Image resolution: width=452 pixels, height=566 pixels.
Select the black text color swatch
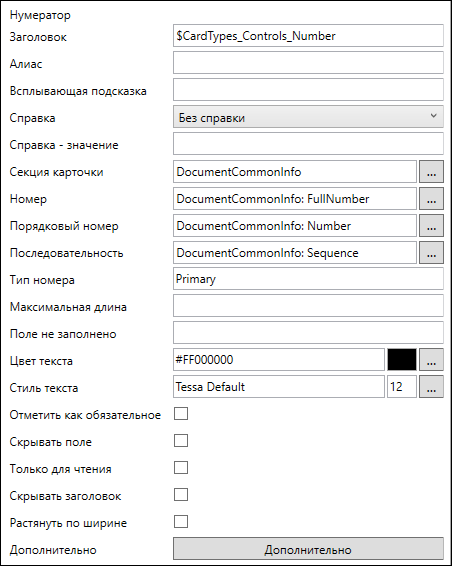coord(402,360)
